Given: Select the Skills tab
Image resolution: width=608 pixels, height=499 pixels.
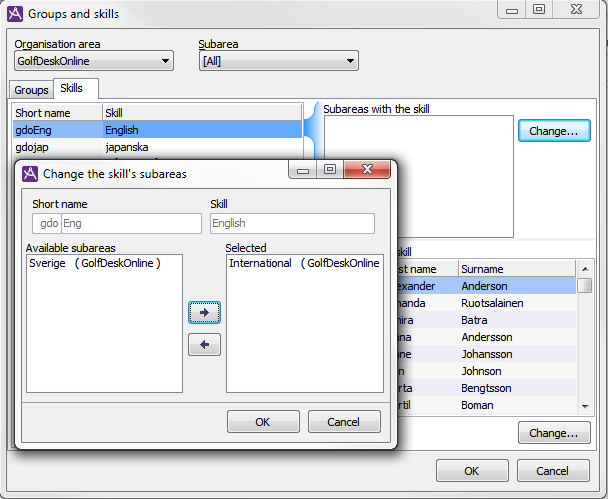Looking at the screenshot, I should [x=71, y=89].
